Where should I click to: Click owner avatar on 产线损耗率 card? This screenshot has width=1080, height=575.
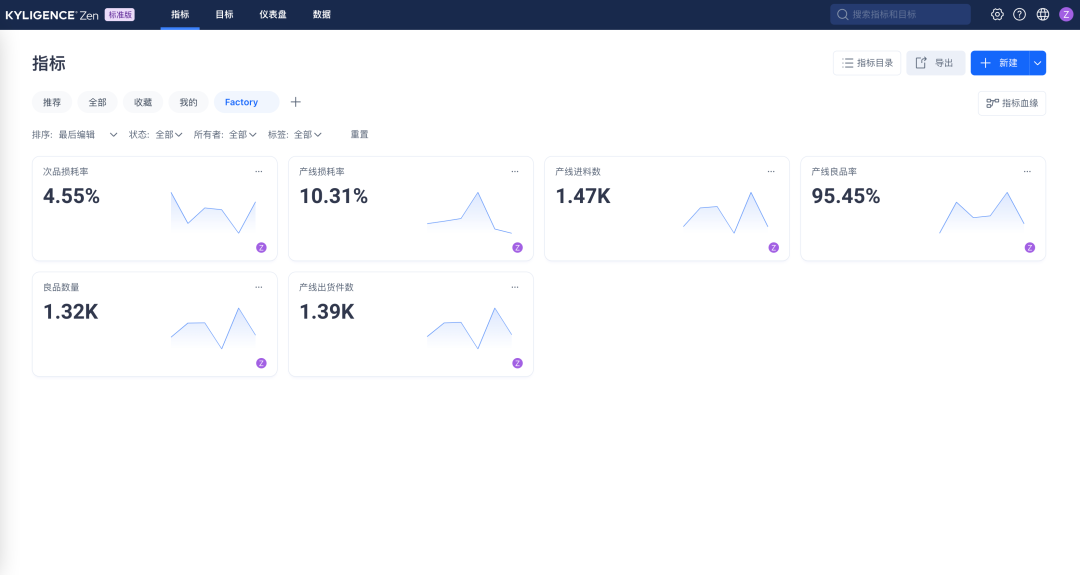tap(517, 248)
